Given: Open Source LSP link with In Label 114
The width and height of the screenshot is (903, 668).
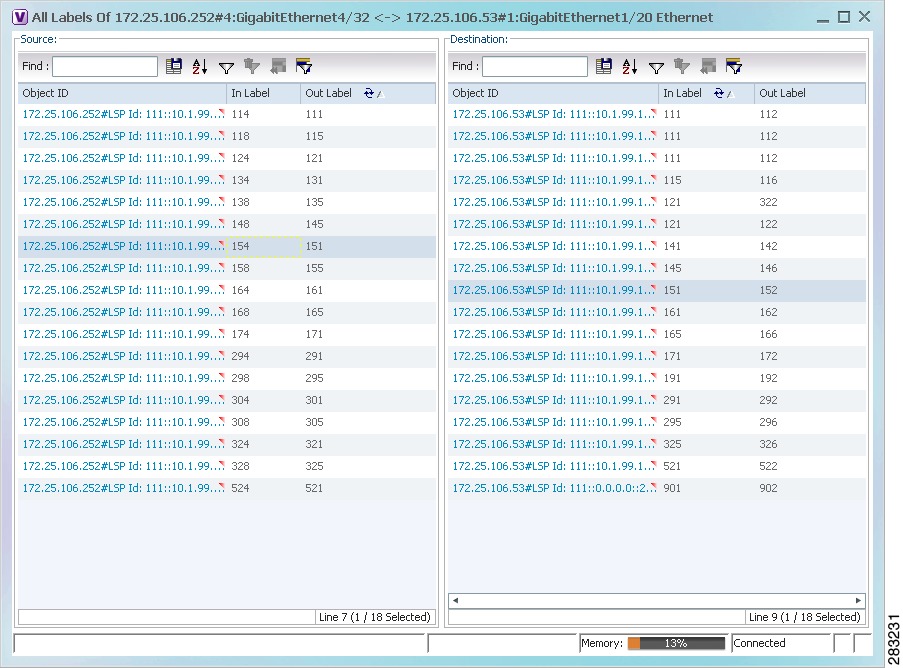Looking at the screenshot, I should click(123, 114).
